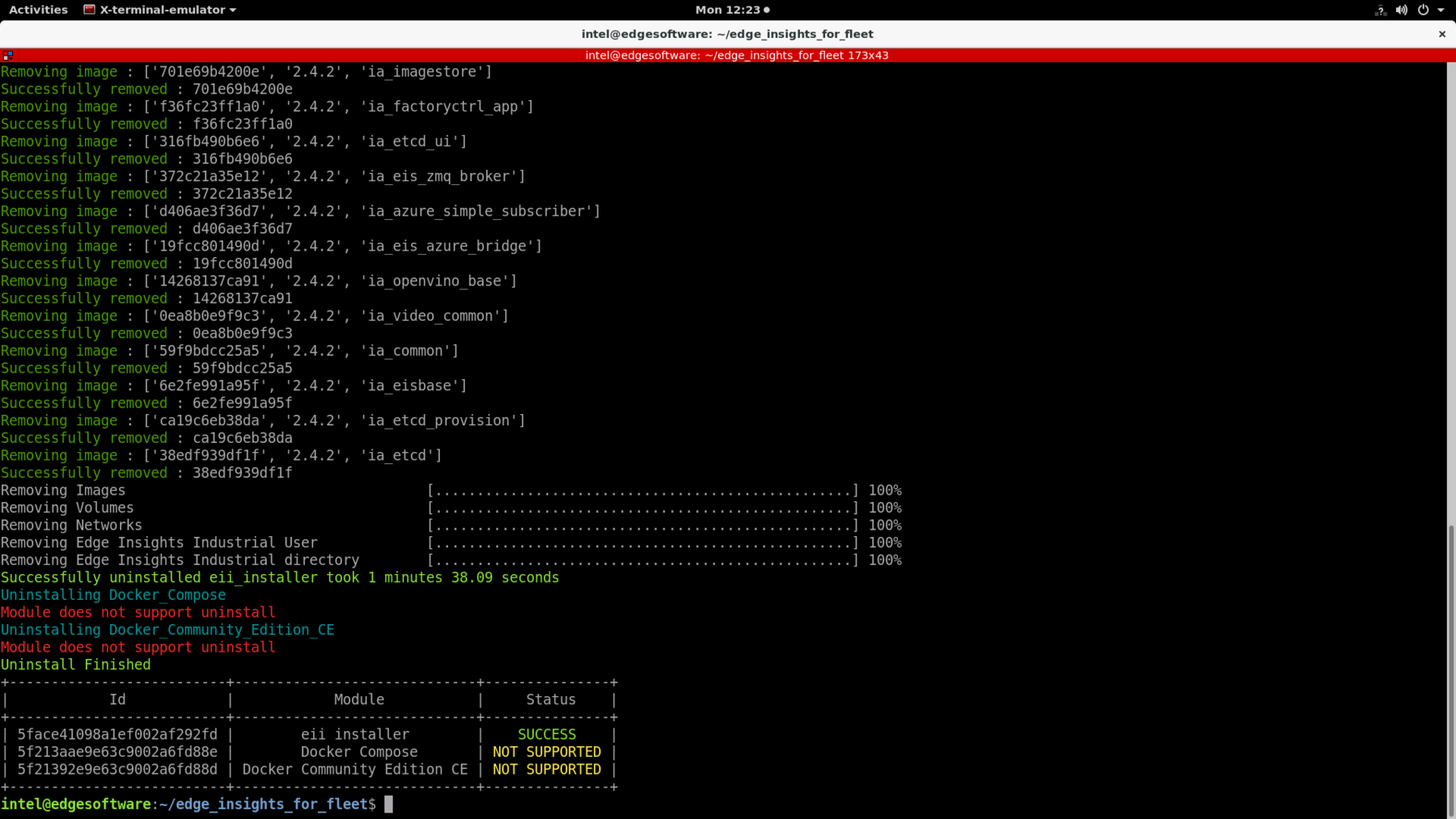Viewport: 1456px width, 819px height.
Task: Click the ia_eis_zmq_broker removing image line
Action: pos(263,176)
